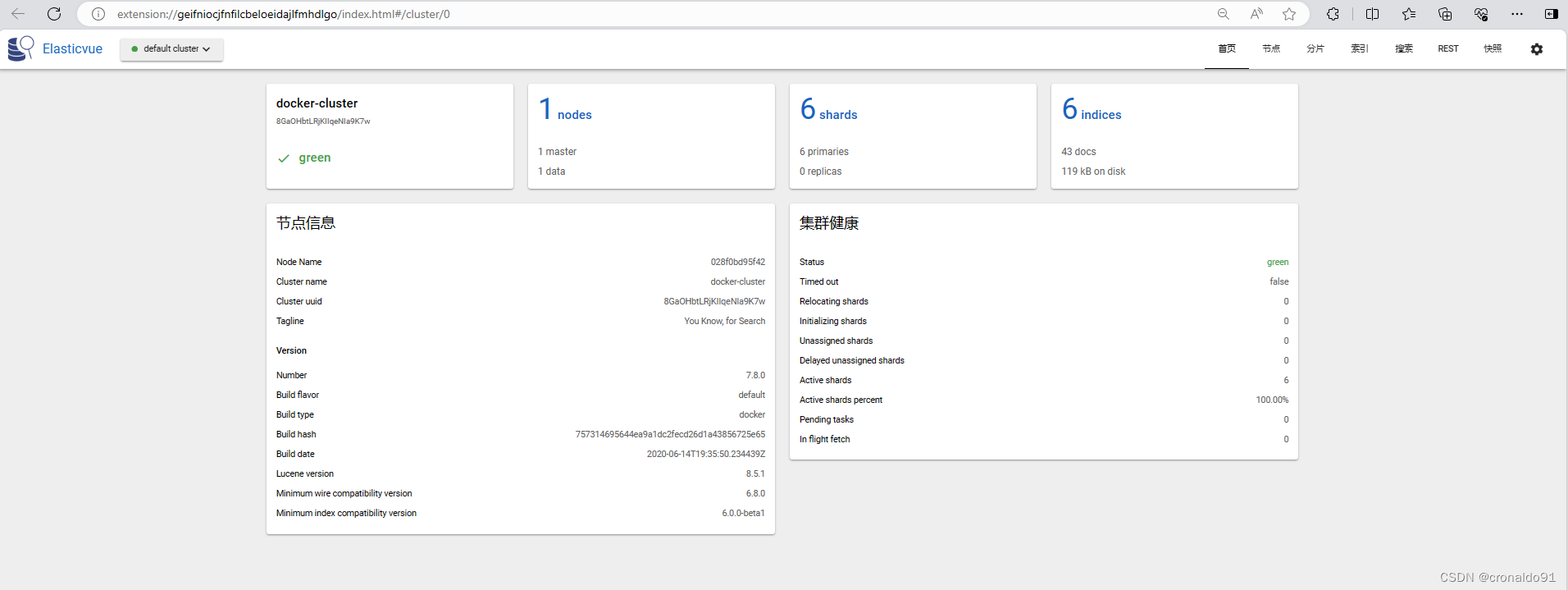This screenshot has height=590, width=1568.
Task: Open the site information icon in the address bar
Action: click(98, 14)
